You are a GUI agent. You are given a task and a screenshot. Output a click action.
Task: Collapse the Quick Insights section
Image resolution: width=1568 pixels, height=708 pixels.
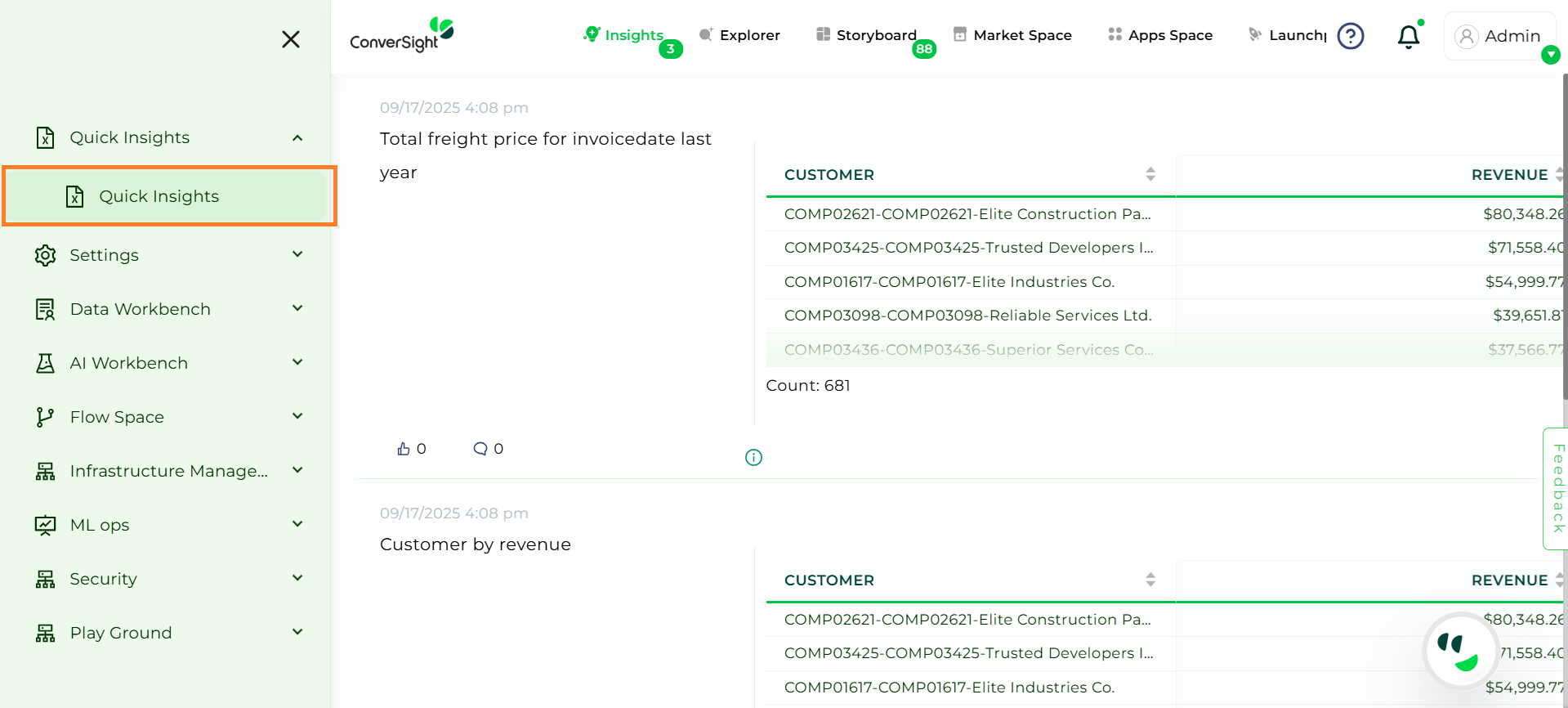pyautogui.click(x=297, y=138)
